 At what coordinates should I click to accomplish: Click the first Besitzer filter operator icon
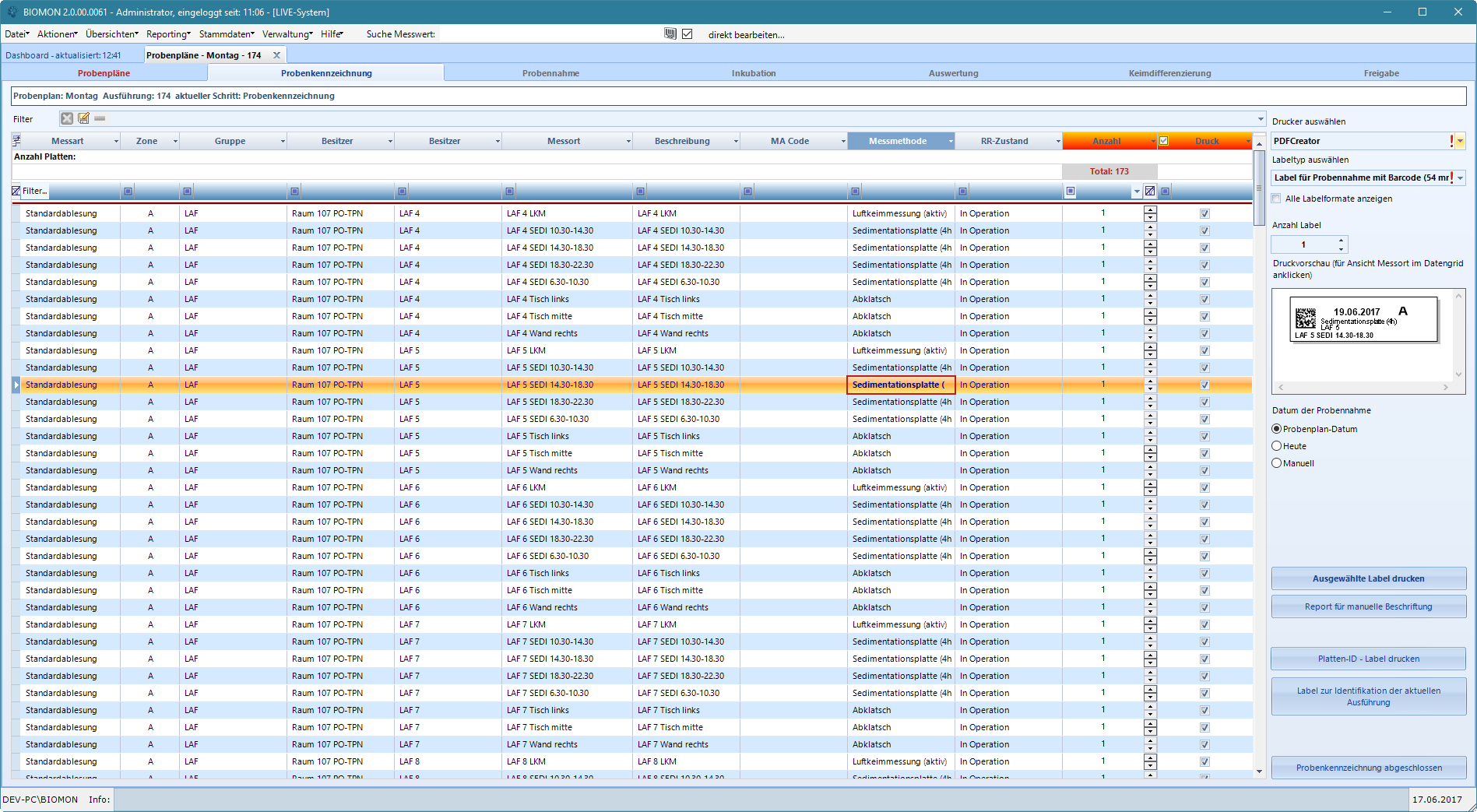tap(294, 191)
